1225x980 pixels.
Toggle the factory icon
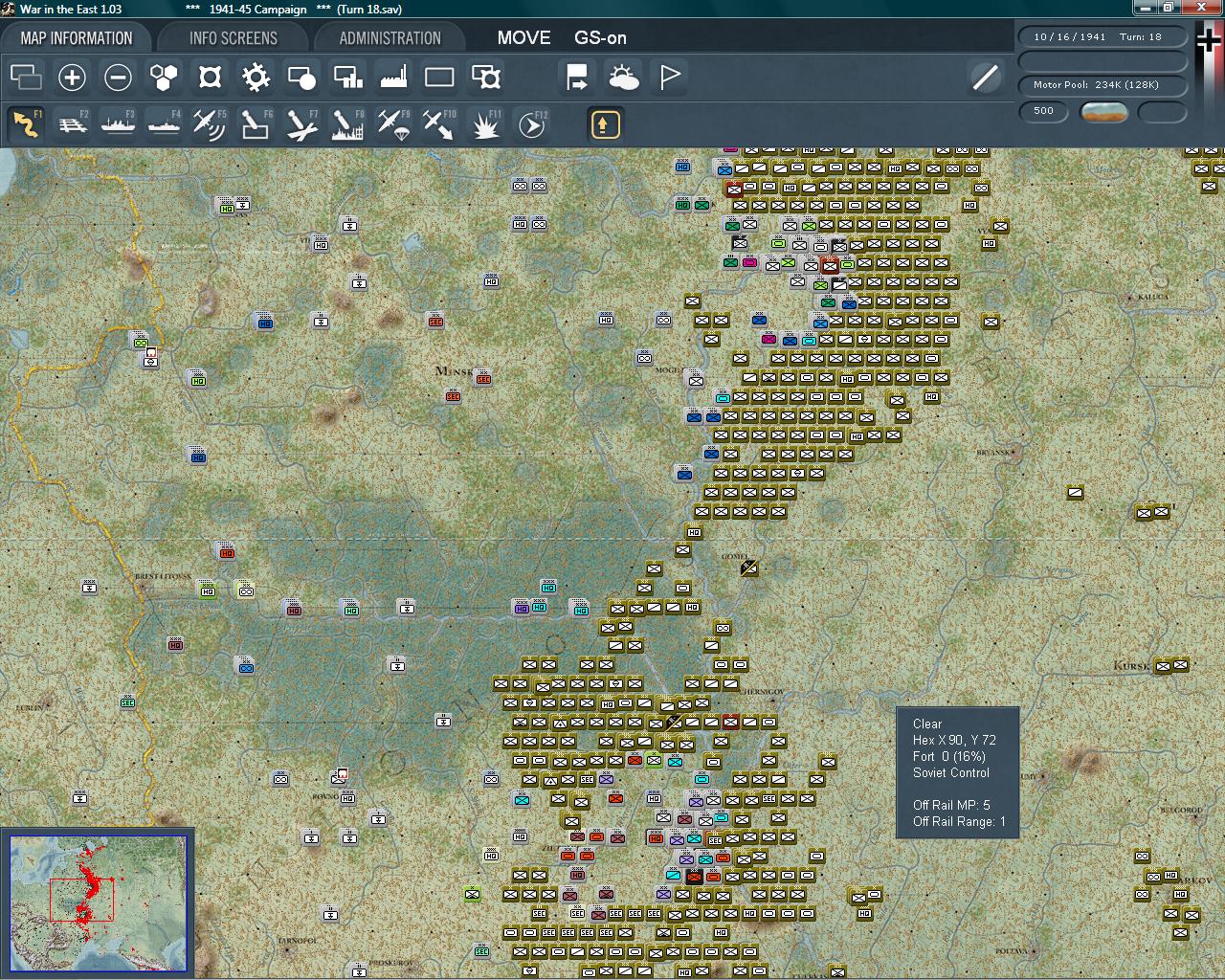coord(393,78)
